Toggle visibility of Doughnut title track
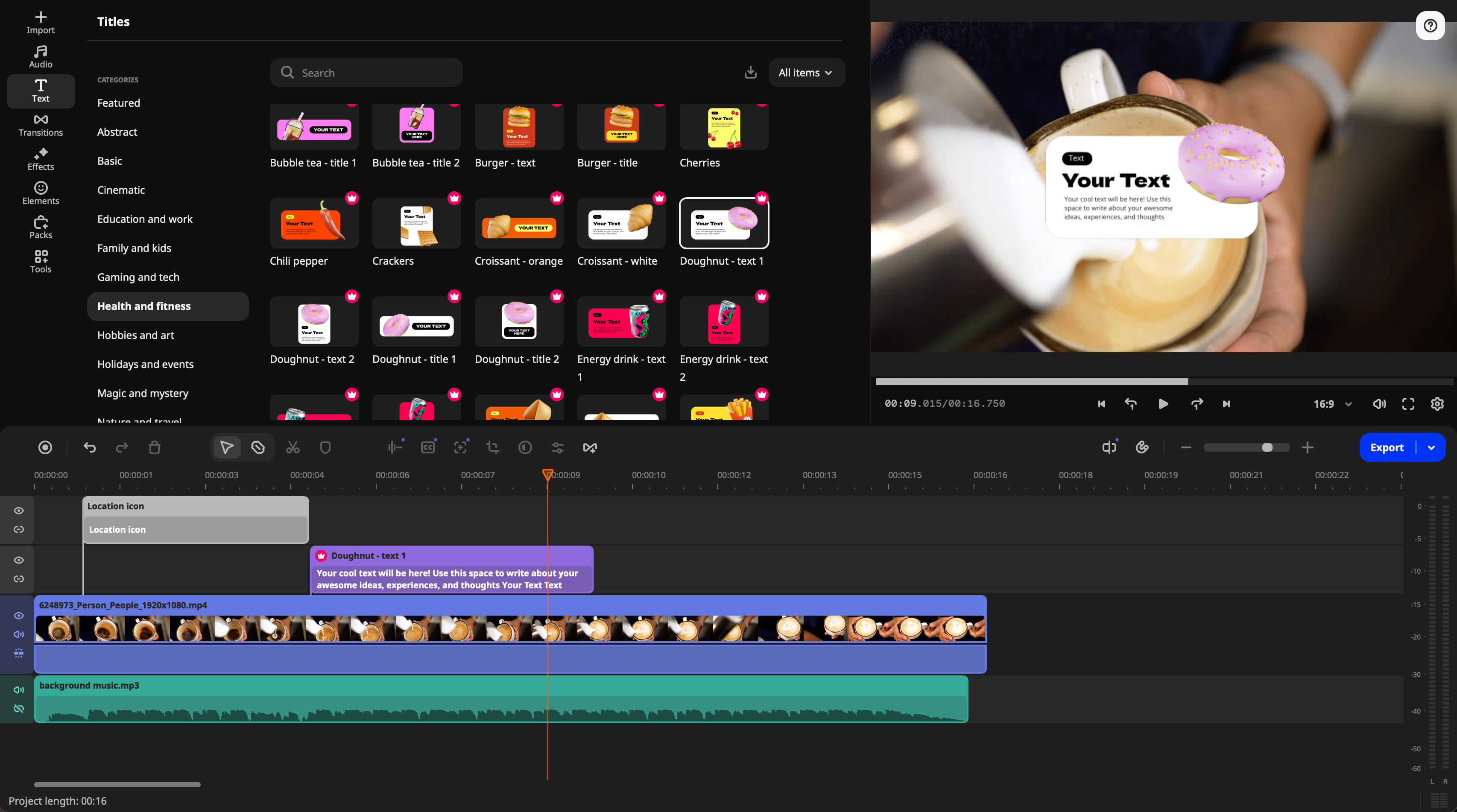Screen dimensions: 1457x812 (x=19, y=560)
